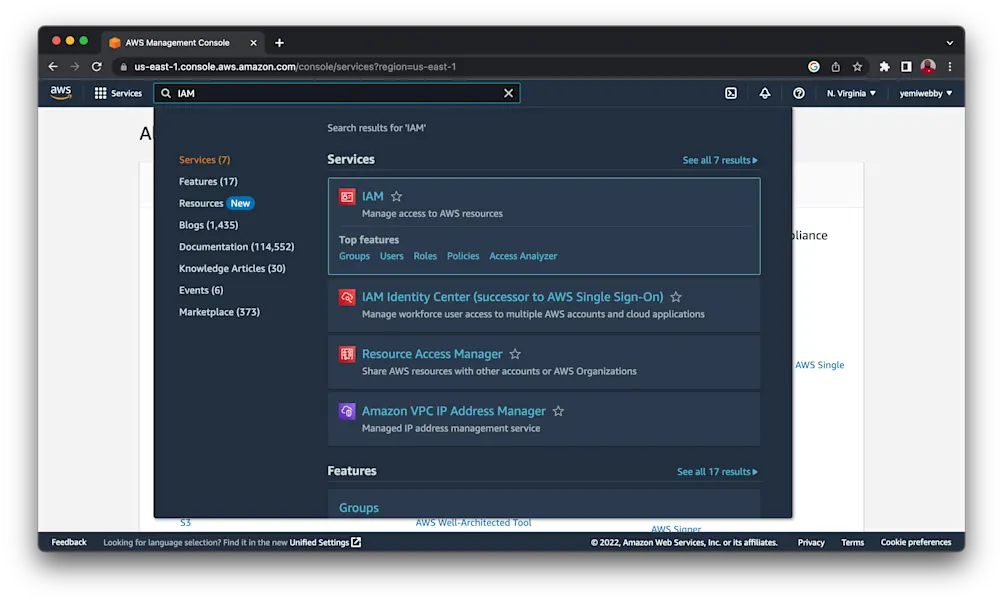
Task: Click the Resource Access Manager service icon
Action: (x=347, y=354)
